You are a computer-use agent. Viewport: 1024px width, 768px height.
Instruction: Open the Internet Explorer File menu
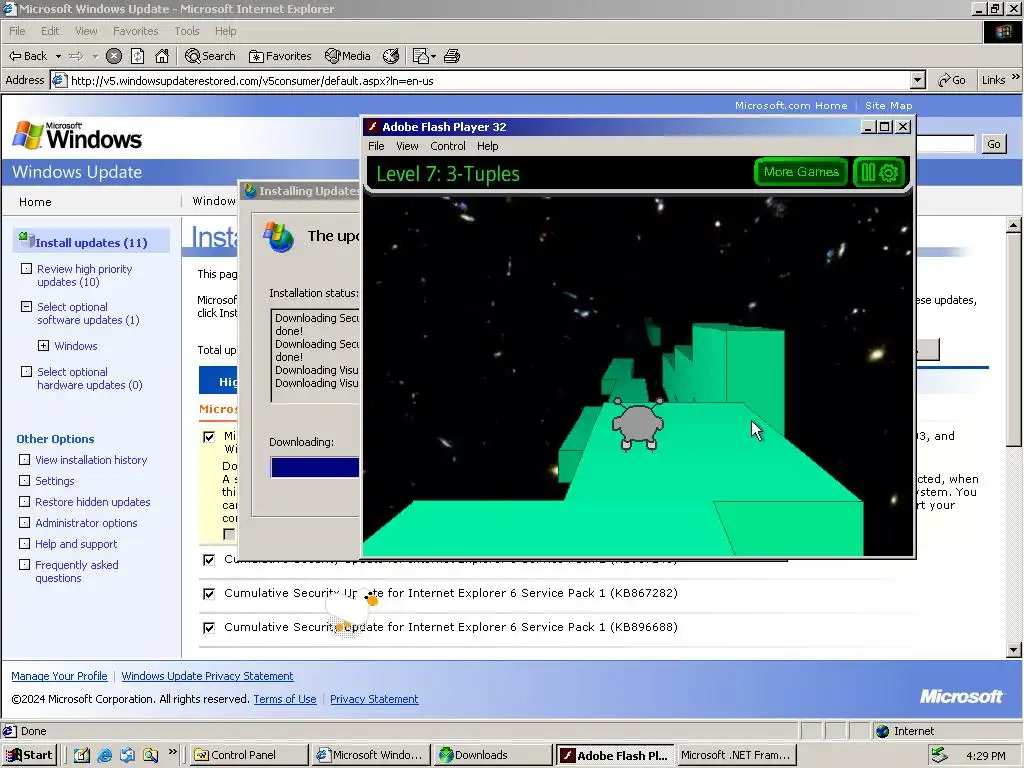17,31
